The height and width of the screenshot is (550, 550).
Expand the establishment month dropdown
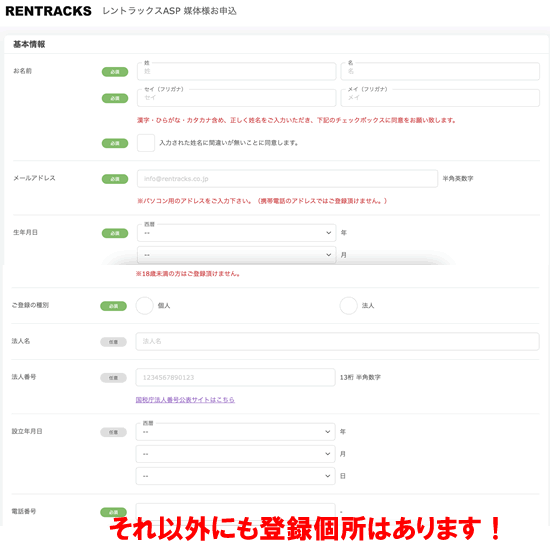[x=235, y=454]
